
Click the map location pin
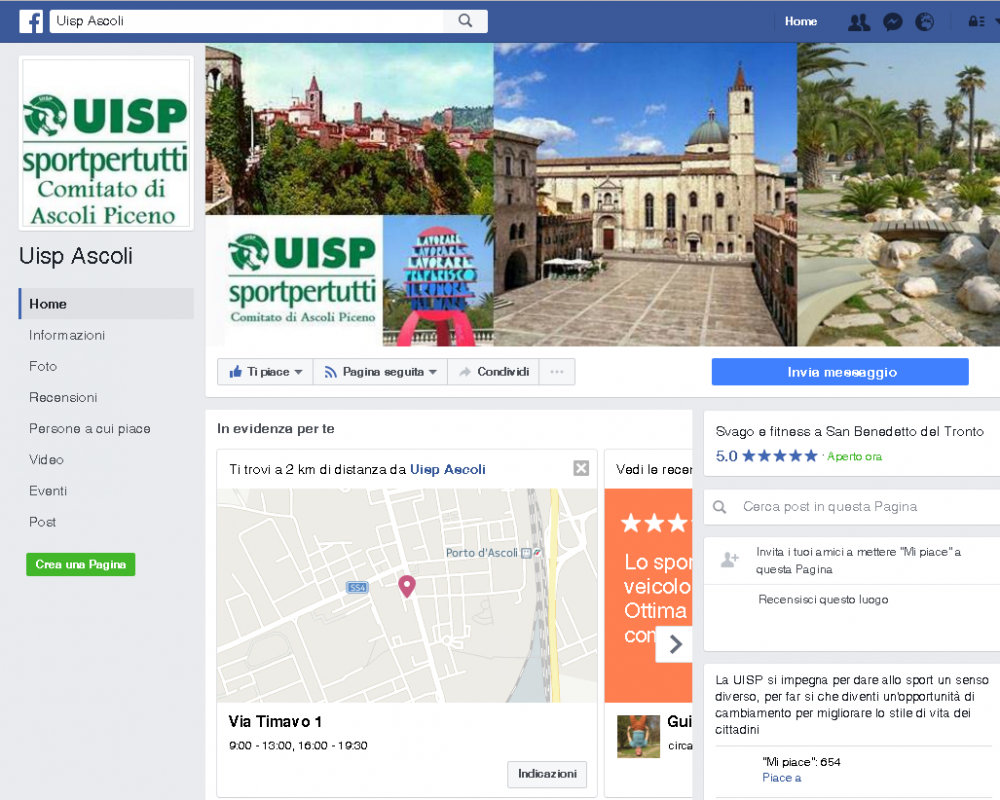[x=407, y=586]
